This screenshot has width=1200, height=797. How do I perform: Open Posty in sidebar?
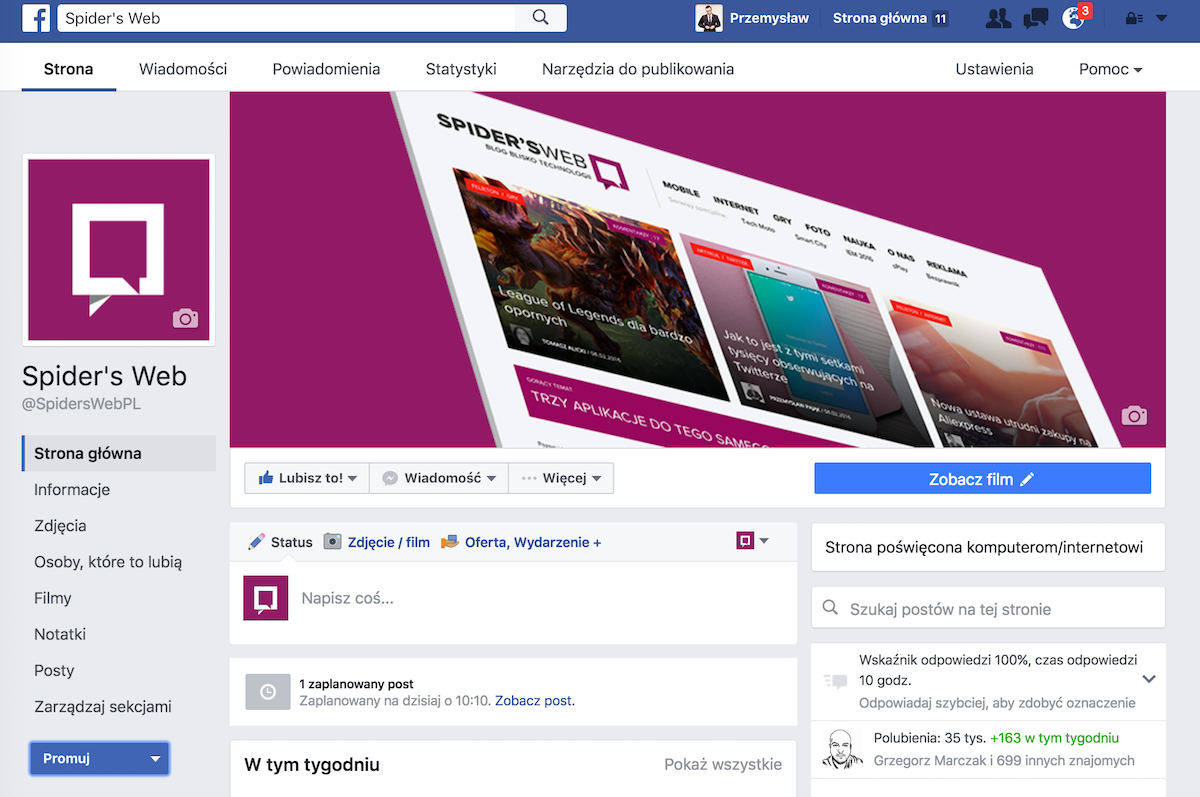coord(54,670)
